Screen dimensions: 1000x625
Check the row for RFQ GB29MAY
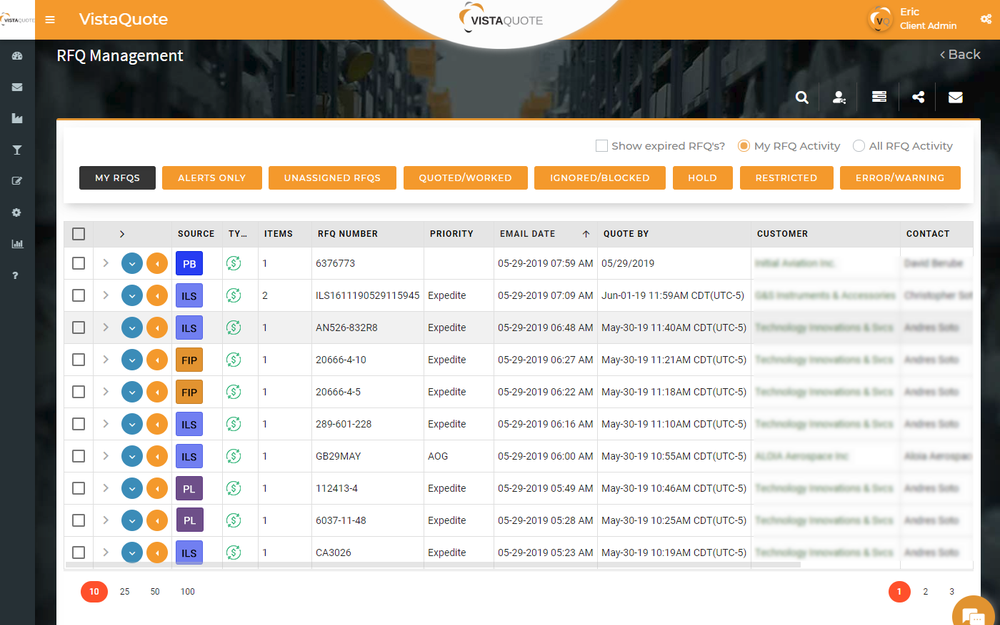coord(78,456)
